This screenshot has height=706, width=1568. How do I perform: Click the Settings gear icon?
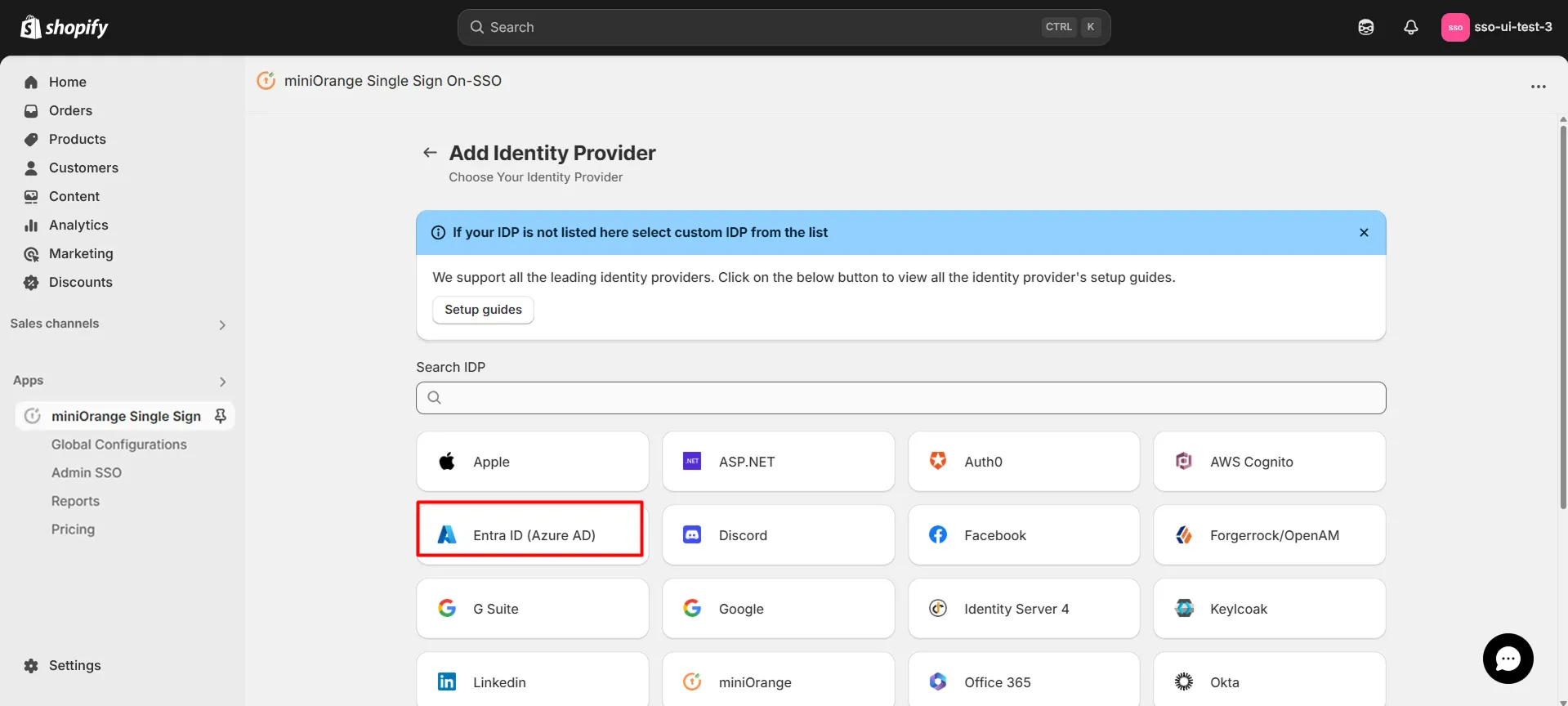pyautogui.click(x=31, y=665)
